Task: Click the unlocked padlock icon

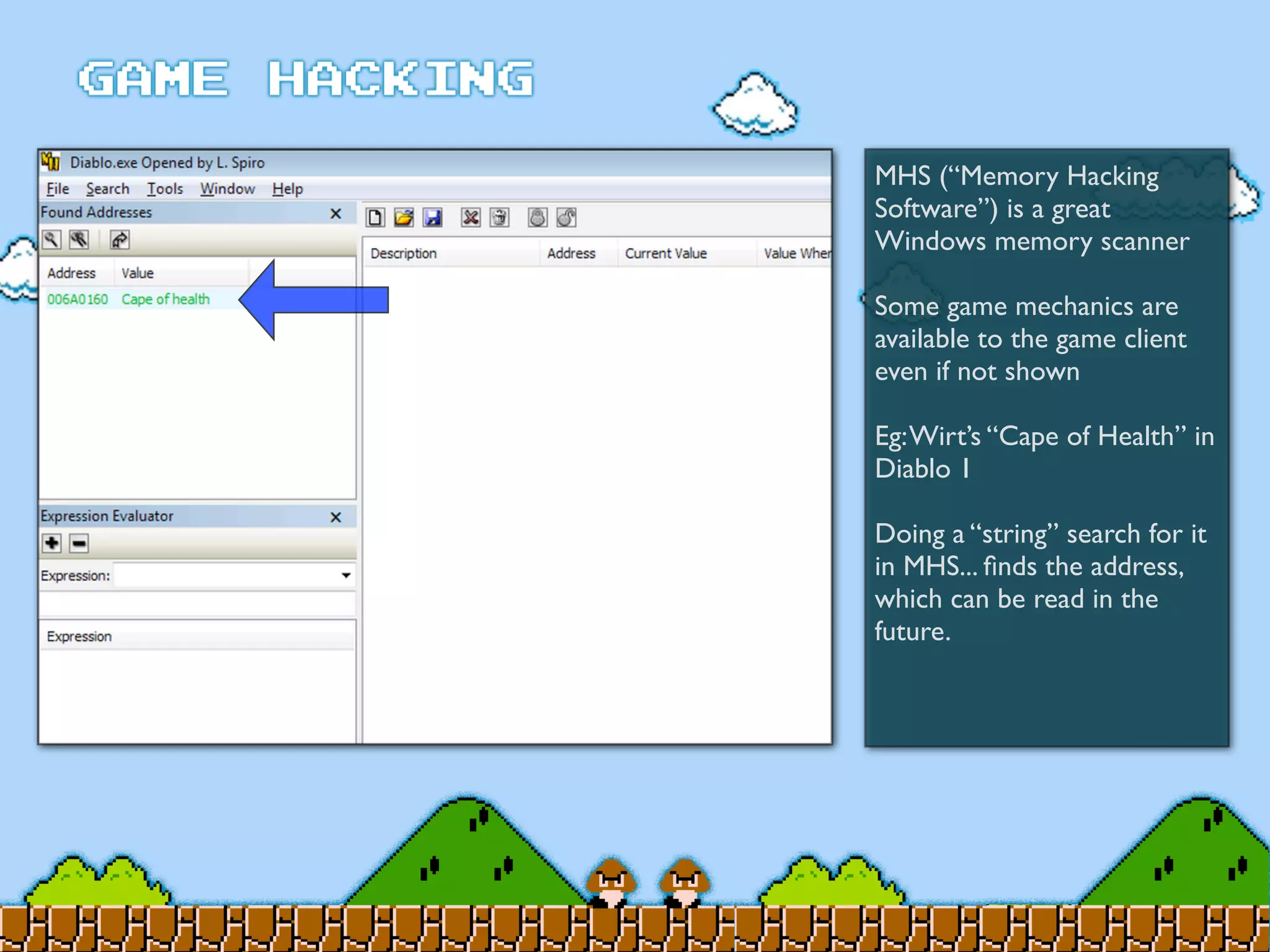Action: pos(566,218)
